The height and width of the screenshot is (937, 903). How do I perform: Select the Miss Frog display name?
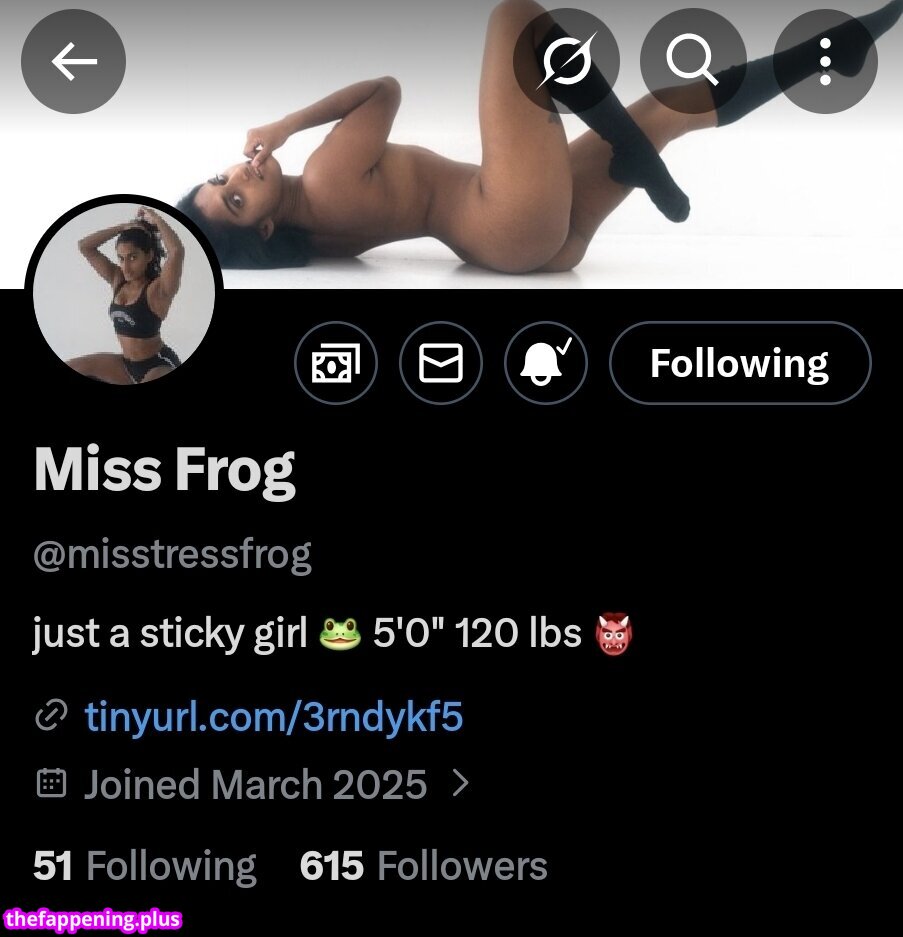(x=165, y=472)
